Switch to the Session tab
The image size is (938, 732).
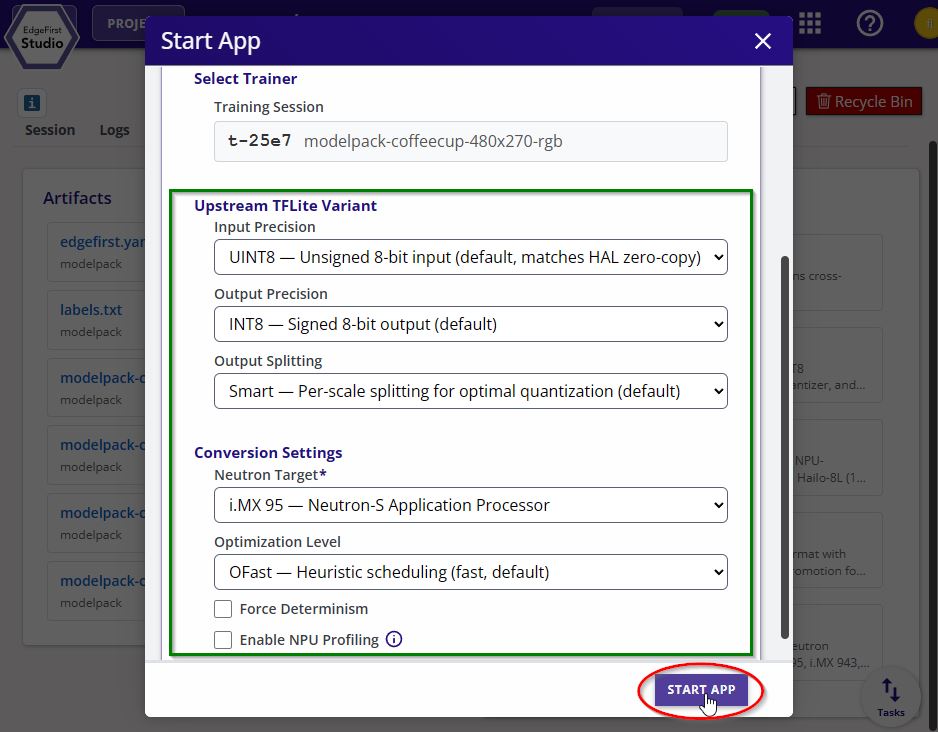(50, 130)
